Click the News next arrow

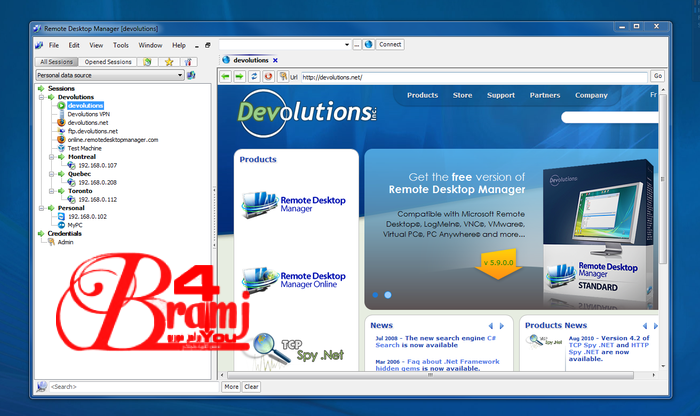[x=502, y=326]
